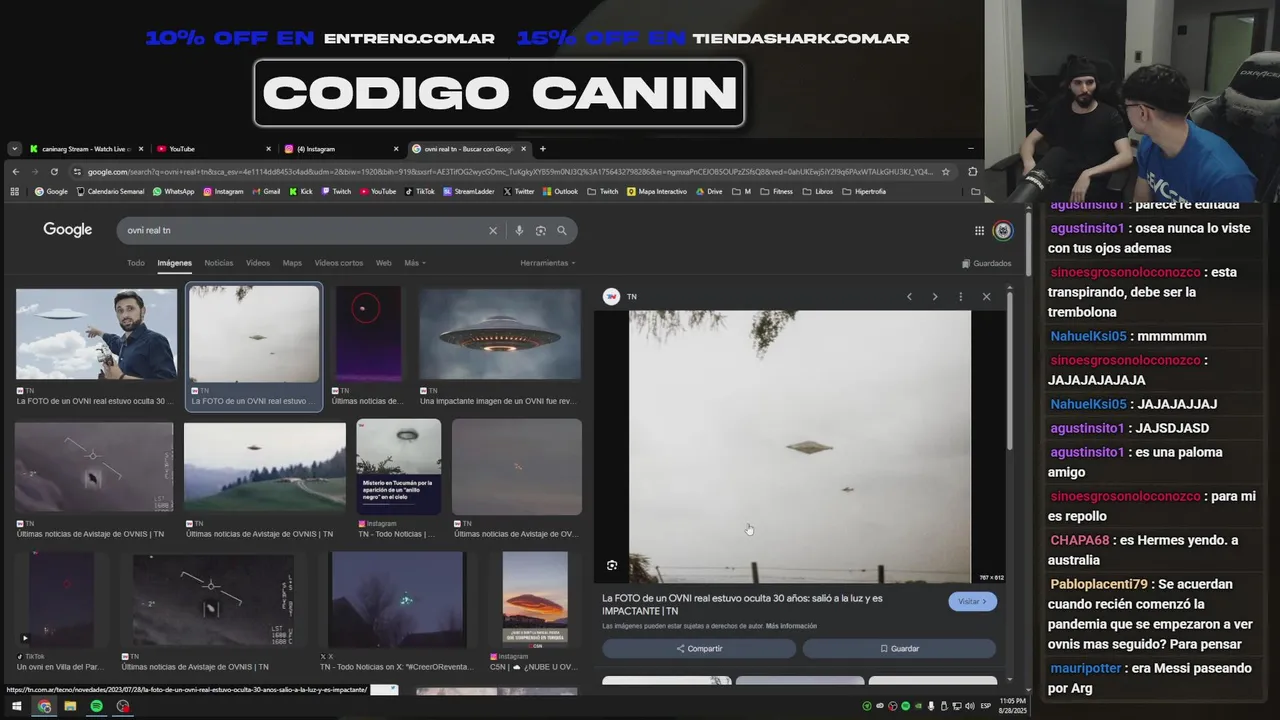Screen dimensions: 1280x720
Task: Open the Fitness bookmarks folder
Action: pos(776,191)
